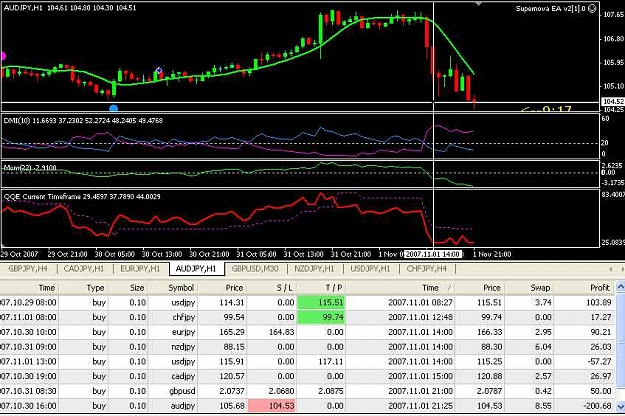625x416 pixels.
Task: Click the Mom(22) indicator label
Action: point(17,168)
